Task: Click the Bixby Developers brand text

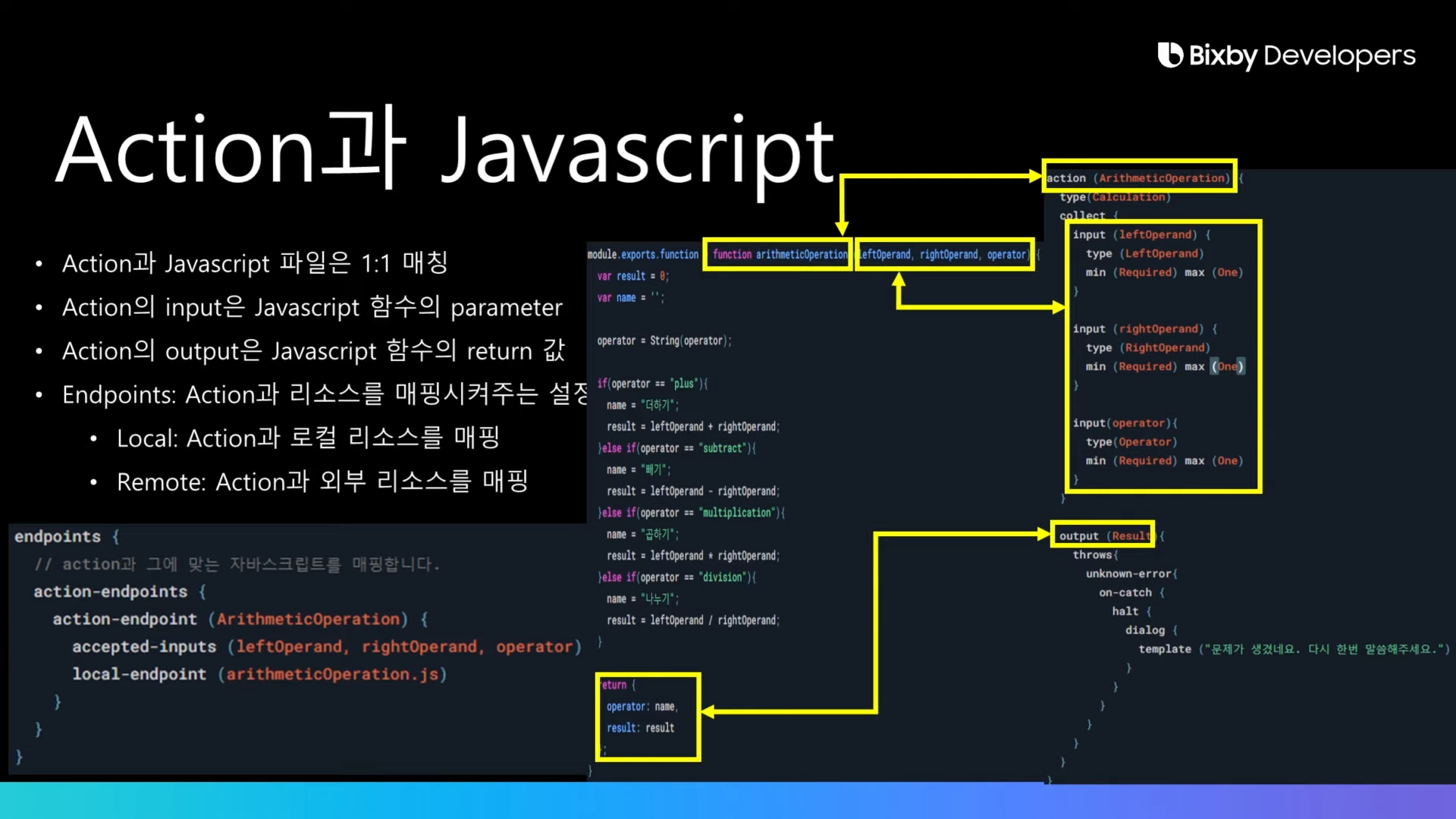Action: [x=1301, y=55]
